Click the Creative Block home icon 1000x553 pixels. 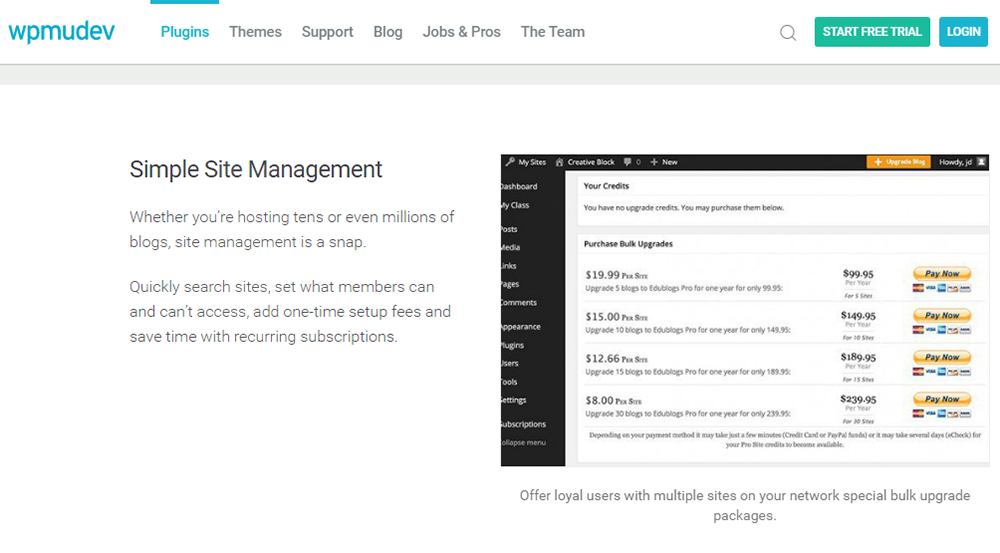coord(560,162)
